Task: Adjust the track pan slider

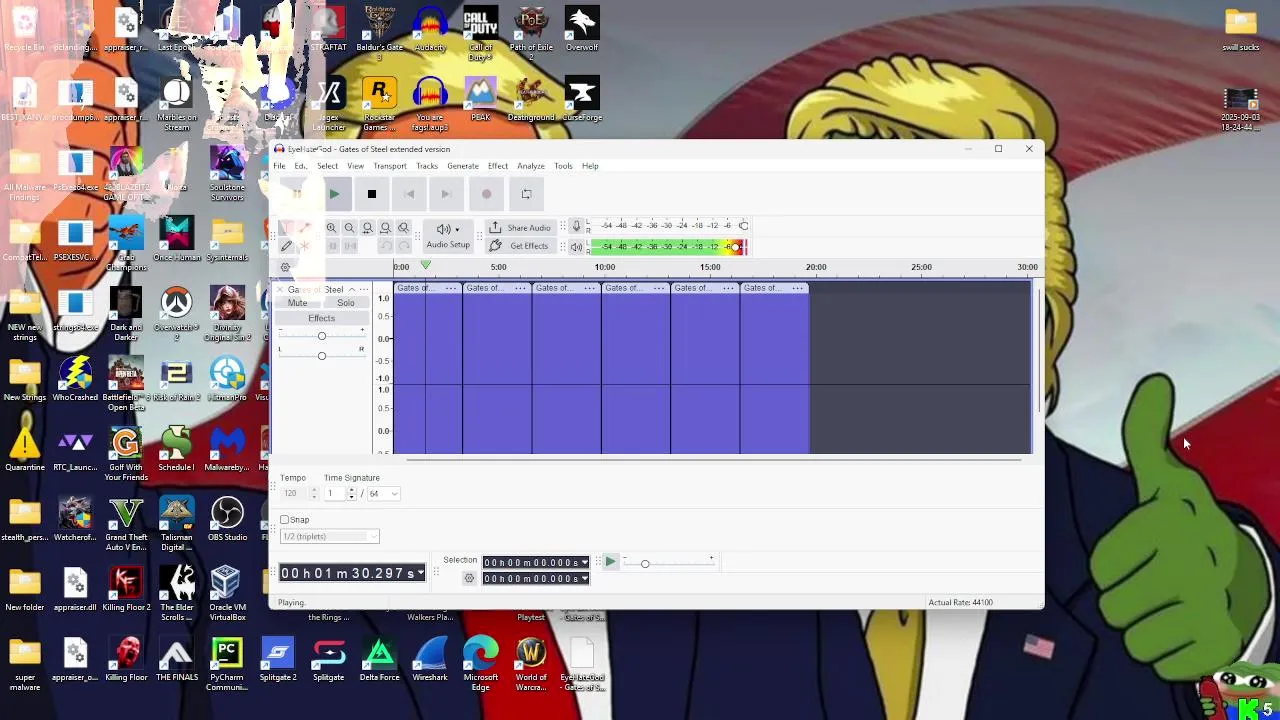Action: pos(321,356)
